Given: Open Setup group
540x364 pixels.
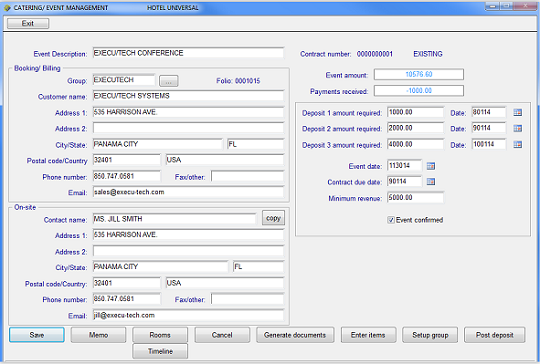Looking at the screenshot, I should point(430,335).
